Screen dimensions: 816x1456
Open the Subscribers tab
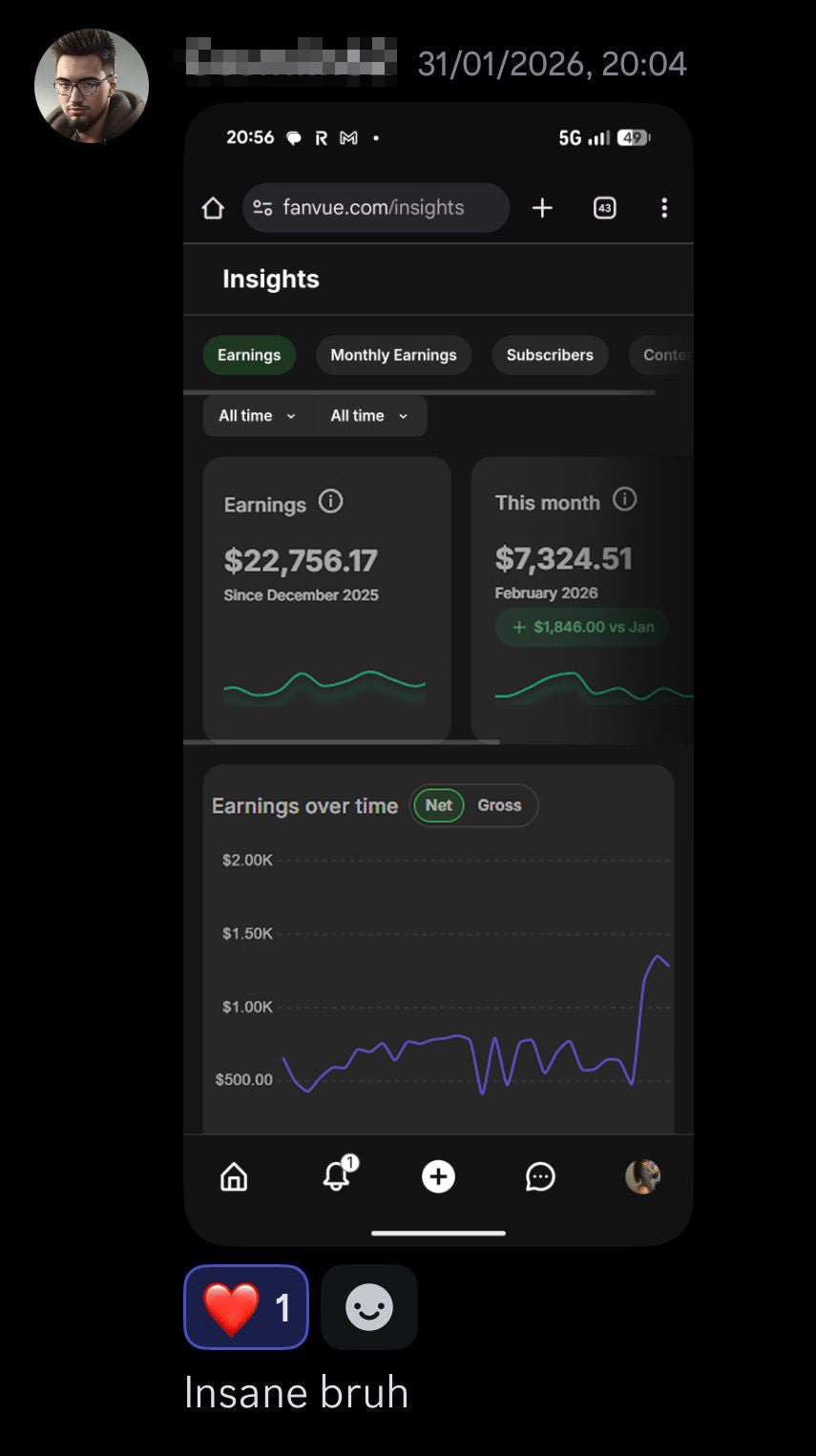[x=550, y=355]
